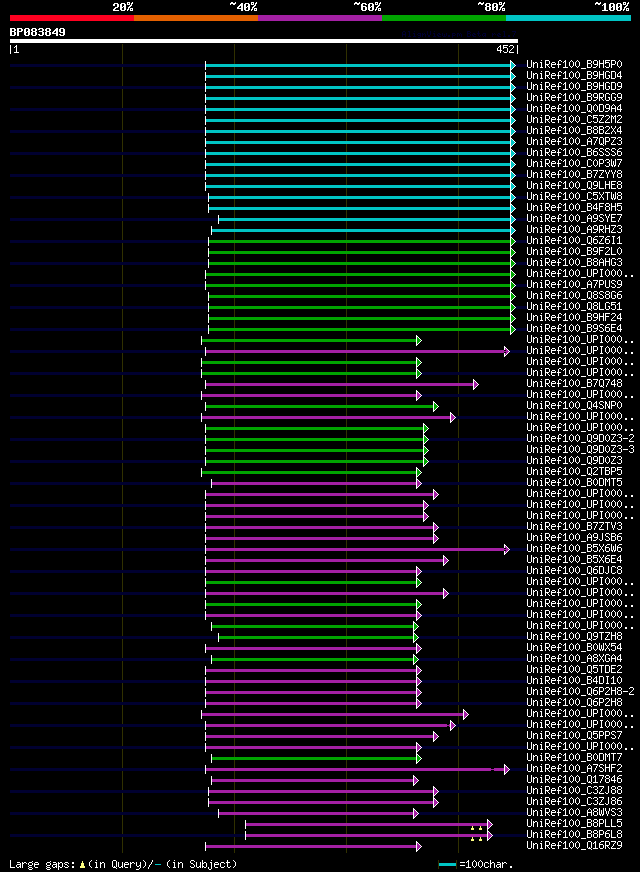Screen dimensions: 640x872
Task: Select the UniRef100_Q9D0Z3-3 label
Action: (x=581, y=450)
